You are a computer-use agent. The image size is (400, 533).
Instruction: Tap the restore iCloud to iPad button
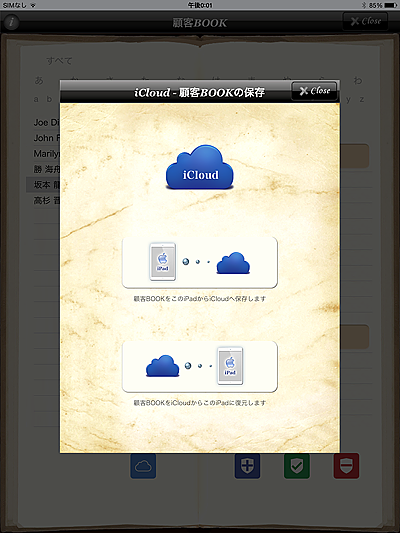click(199, 366)
